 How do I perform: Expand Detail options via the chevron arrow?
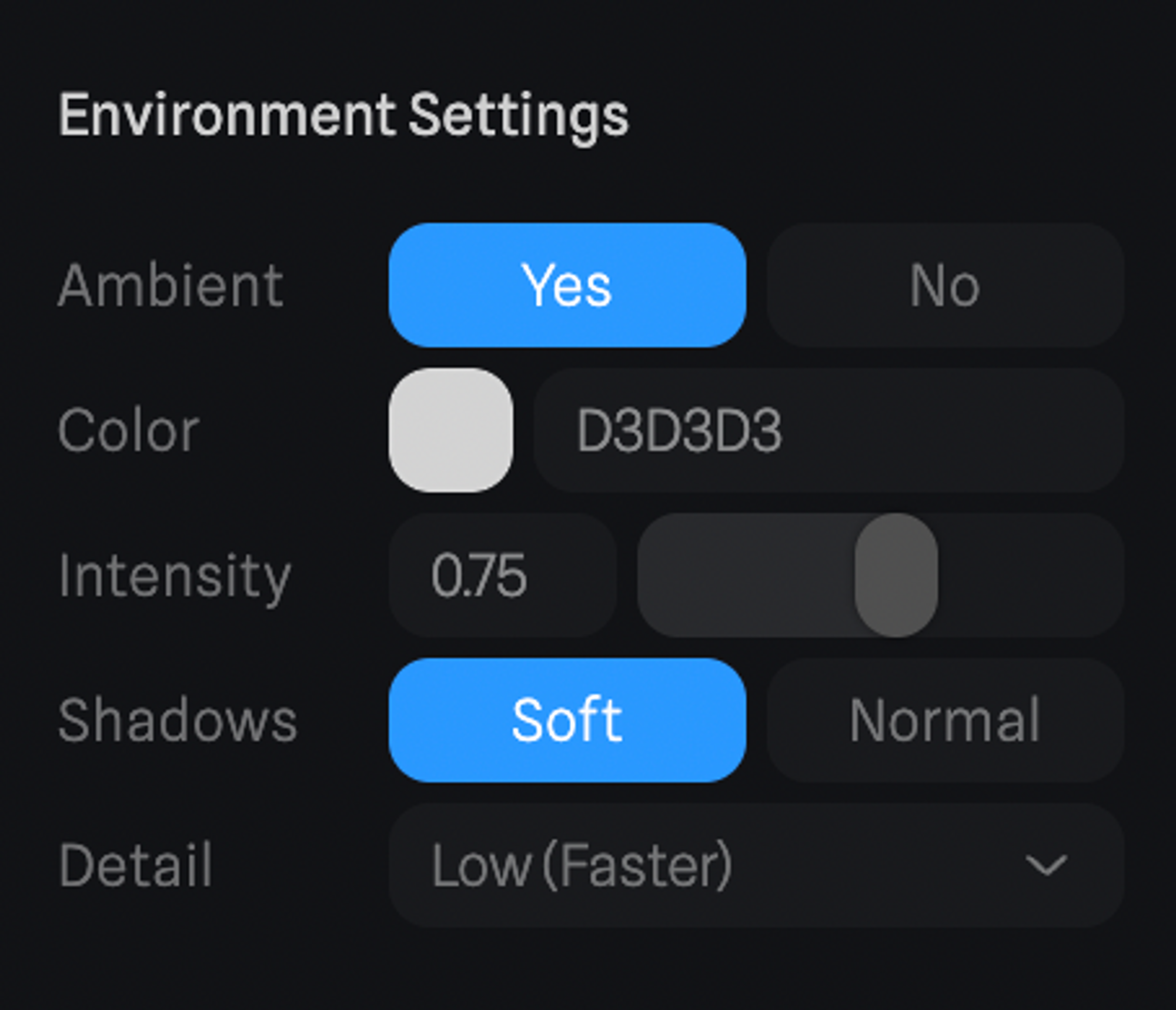(x=1046, y=865)
